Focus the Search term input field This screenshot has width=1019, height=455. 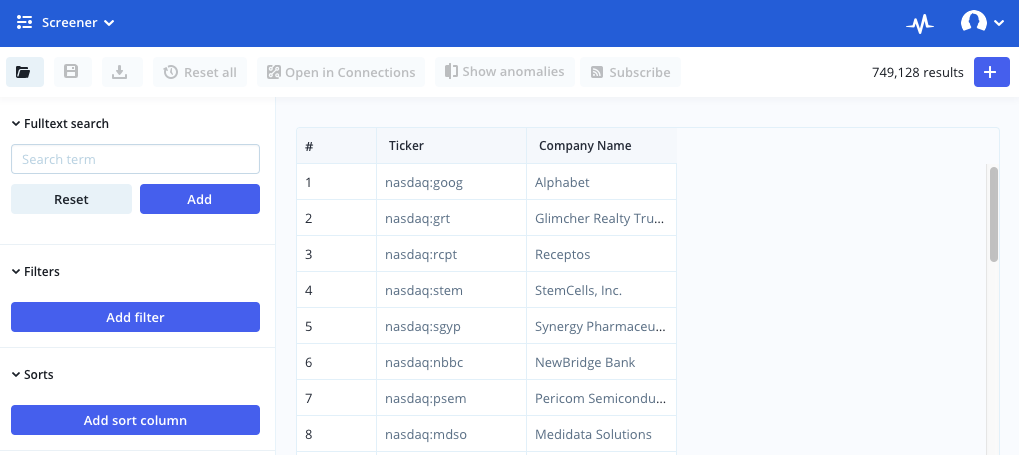pos(135,159)
